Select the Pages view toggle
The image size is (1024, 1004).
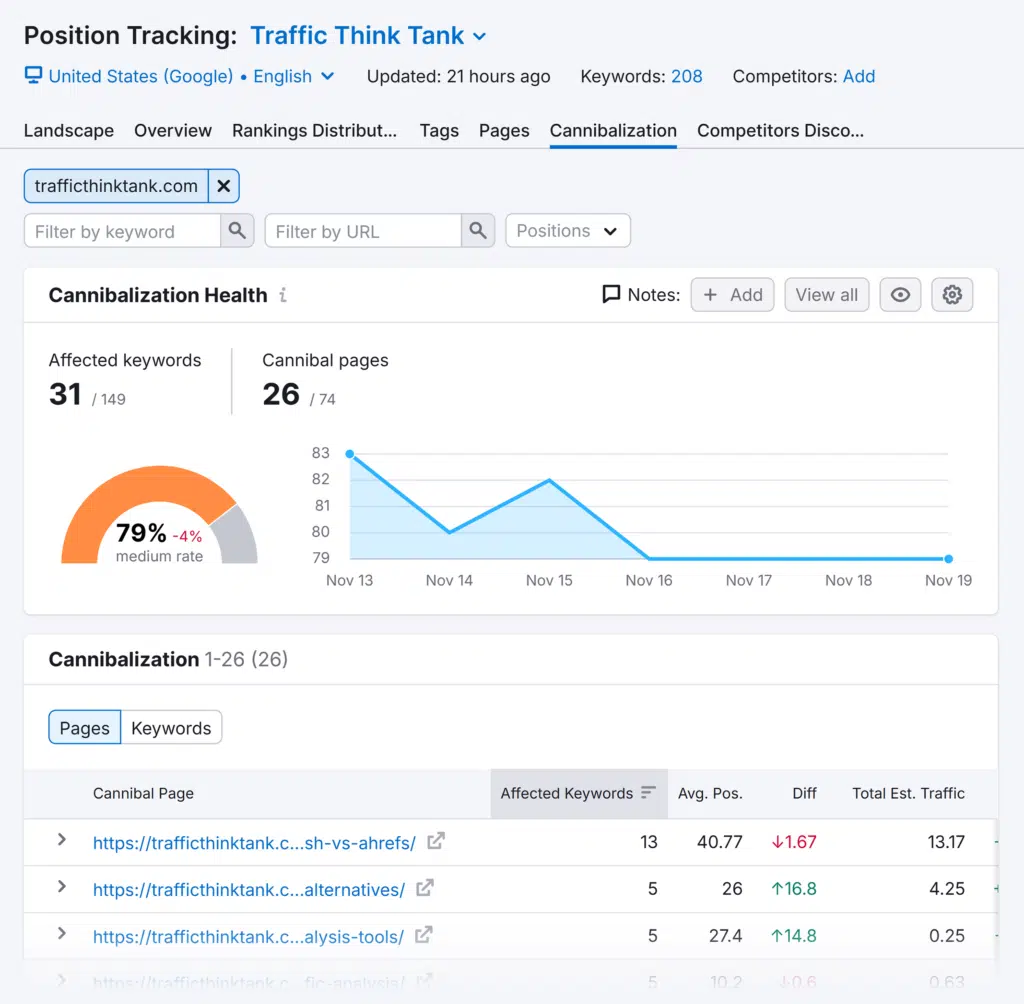click(85, 728)
